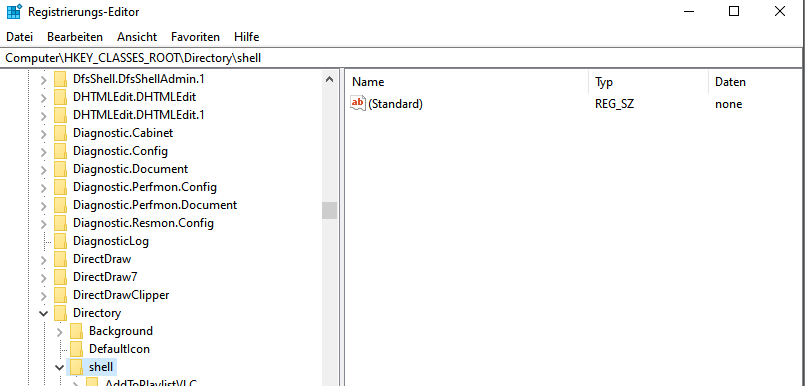Close the Registrierungs-Editor window
The width and height of the screenshot is (805, 386).
click(779, 11)
